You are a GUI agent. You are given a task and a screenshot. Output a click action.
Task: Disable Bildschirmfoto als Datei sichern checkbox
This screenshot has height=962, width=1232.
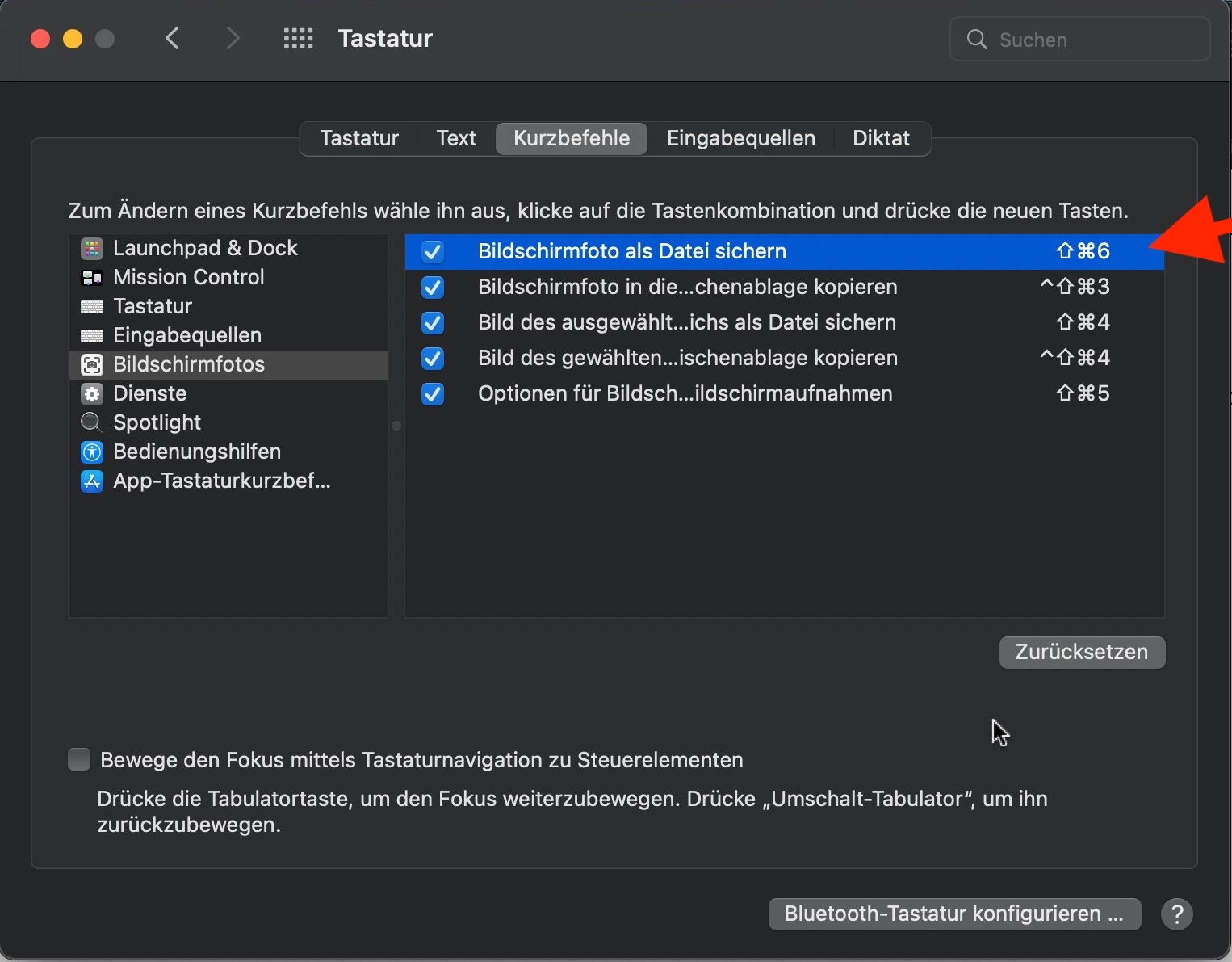pyautogui.click(x=433, y=252)
